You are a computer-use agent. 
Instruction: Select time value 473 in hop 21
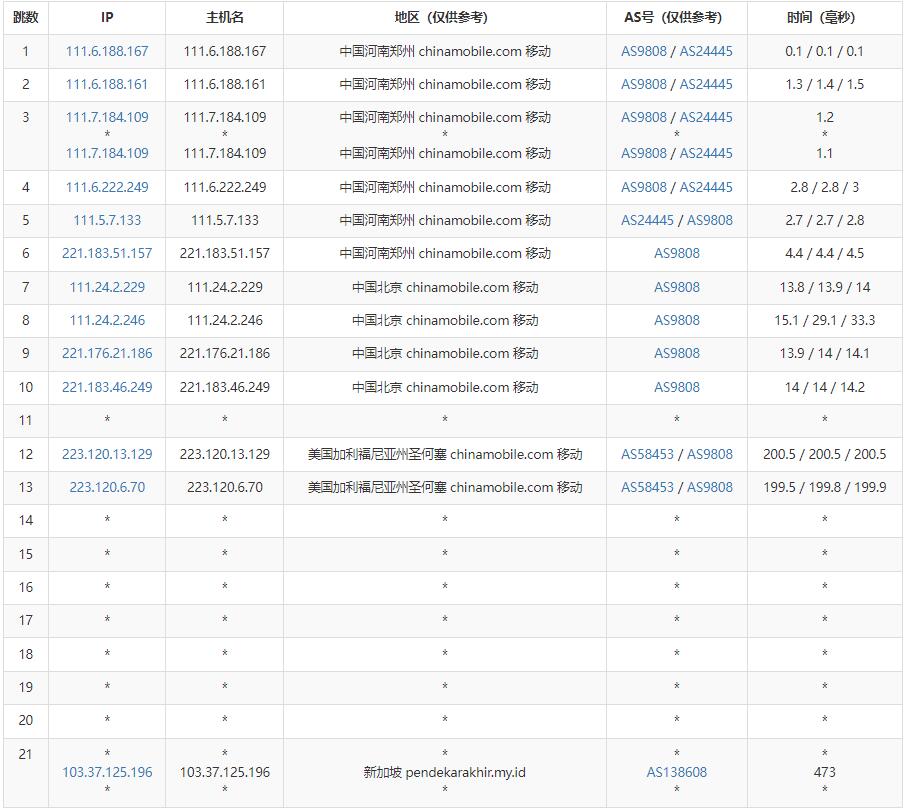(x=824, y=772)
